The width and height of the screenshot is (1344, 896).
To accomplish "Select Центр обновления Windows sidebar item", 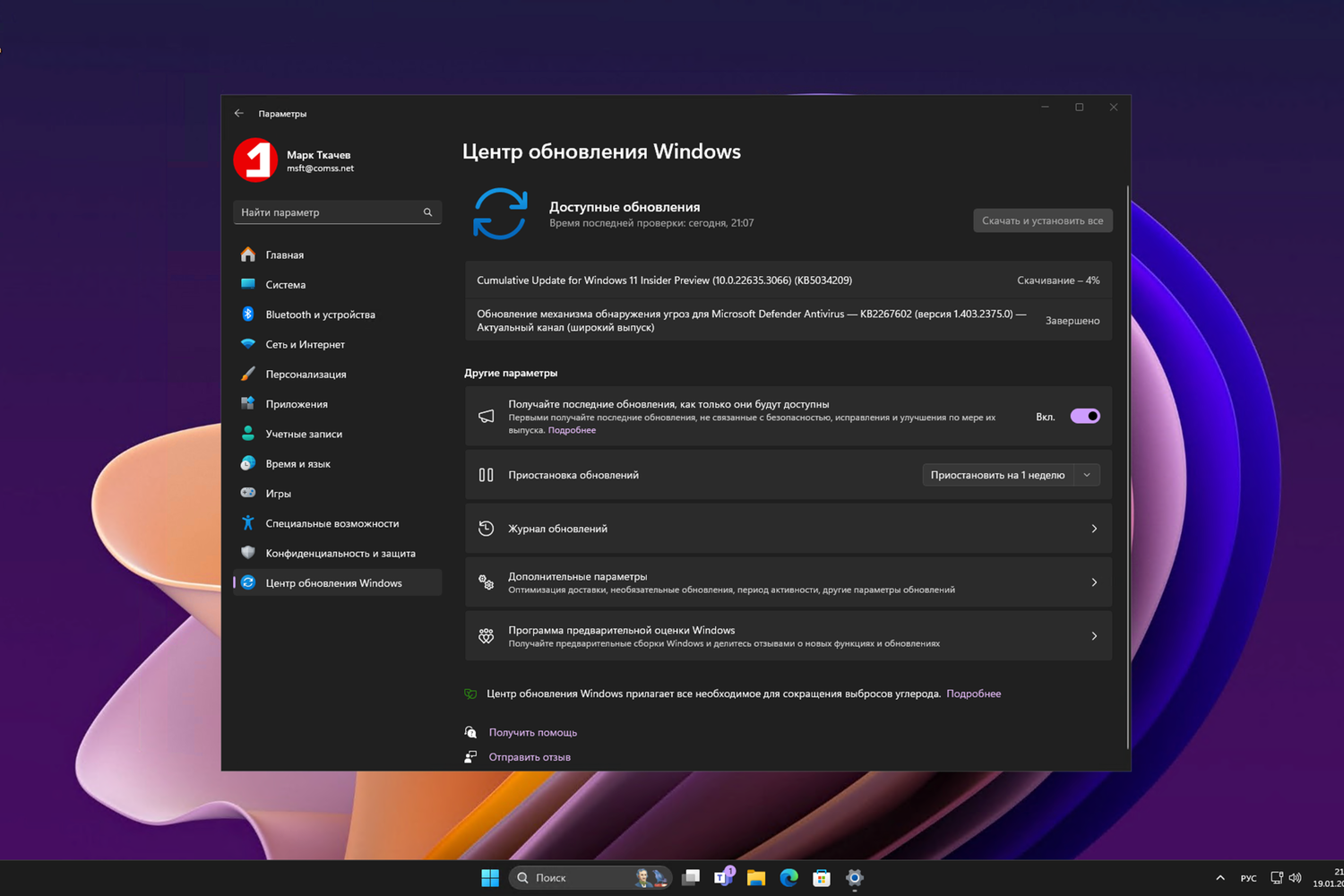I will coord(337,582).
